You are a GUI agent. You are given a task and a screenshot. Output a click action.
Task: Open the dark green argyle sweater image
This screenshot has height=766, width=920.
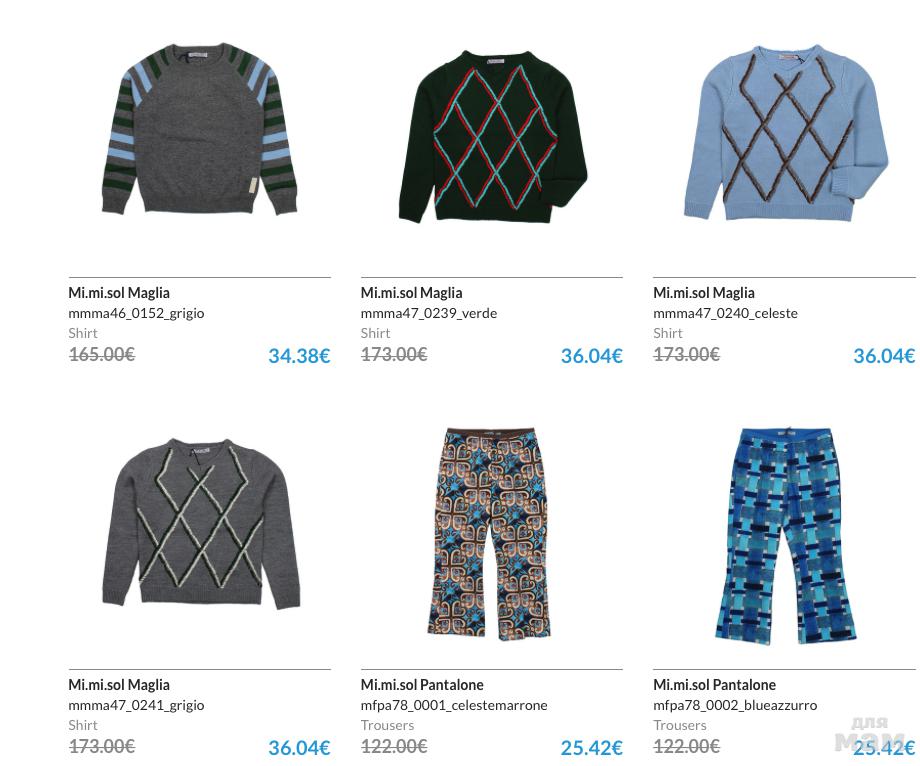(x=492, y=136)
